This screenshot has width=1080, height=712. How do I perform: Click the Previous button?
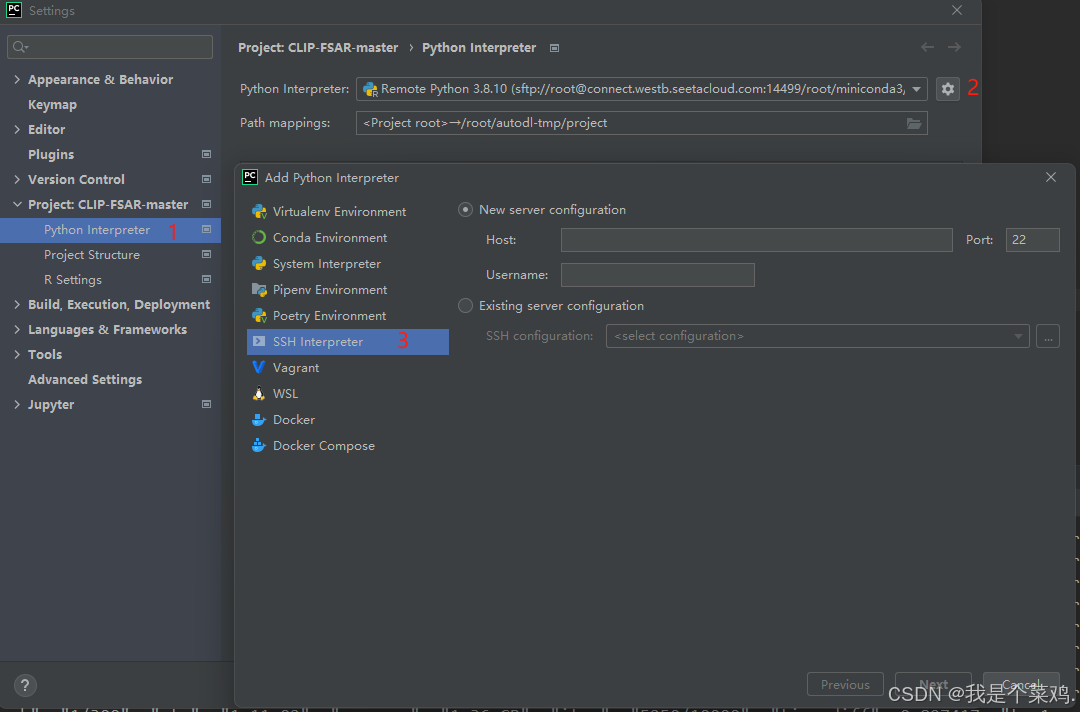click(845, 684)
